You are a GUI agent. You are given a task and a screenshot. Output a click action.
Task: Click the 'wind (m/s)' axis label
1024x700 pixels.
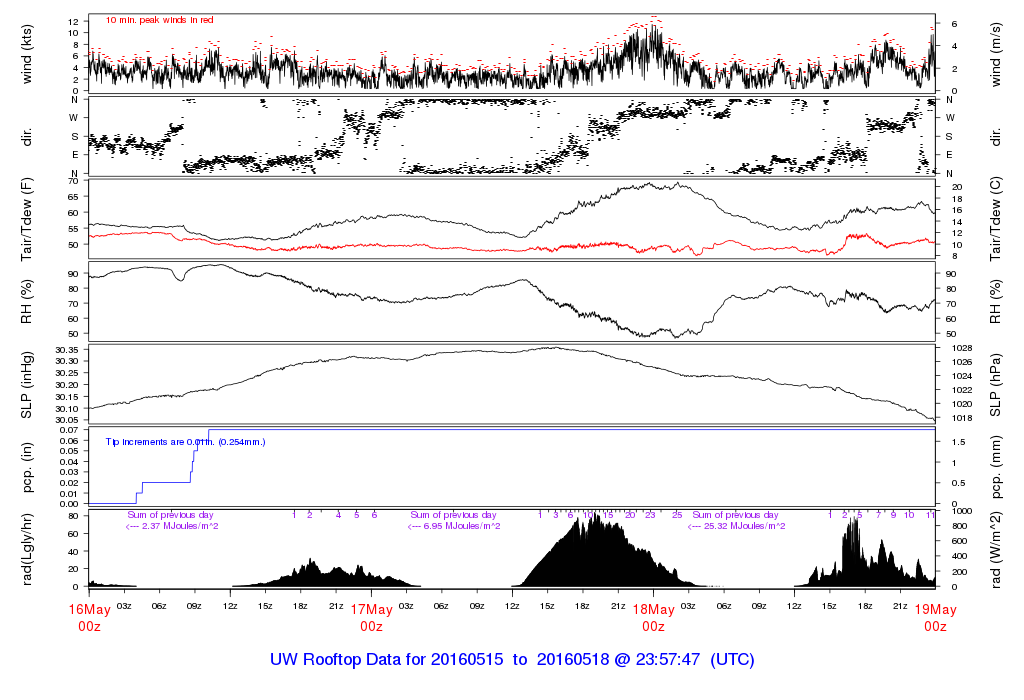click(x=995, y=54)
